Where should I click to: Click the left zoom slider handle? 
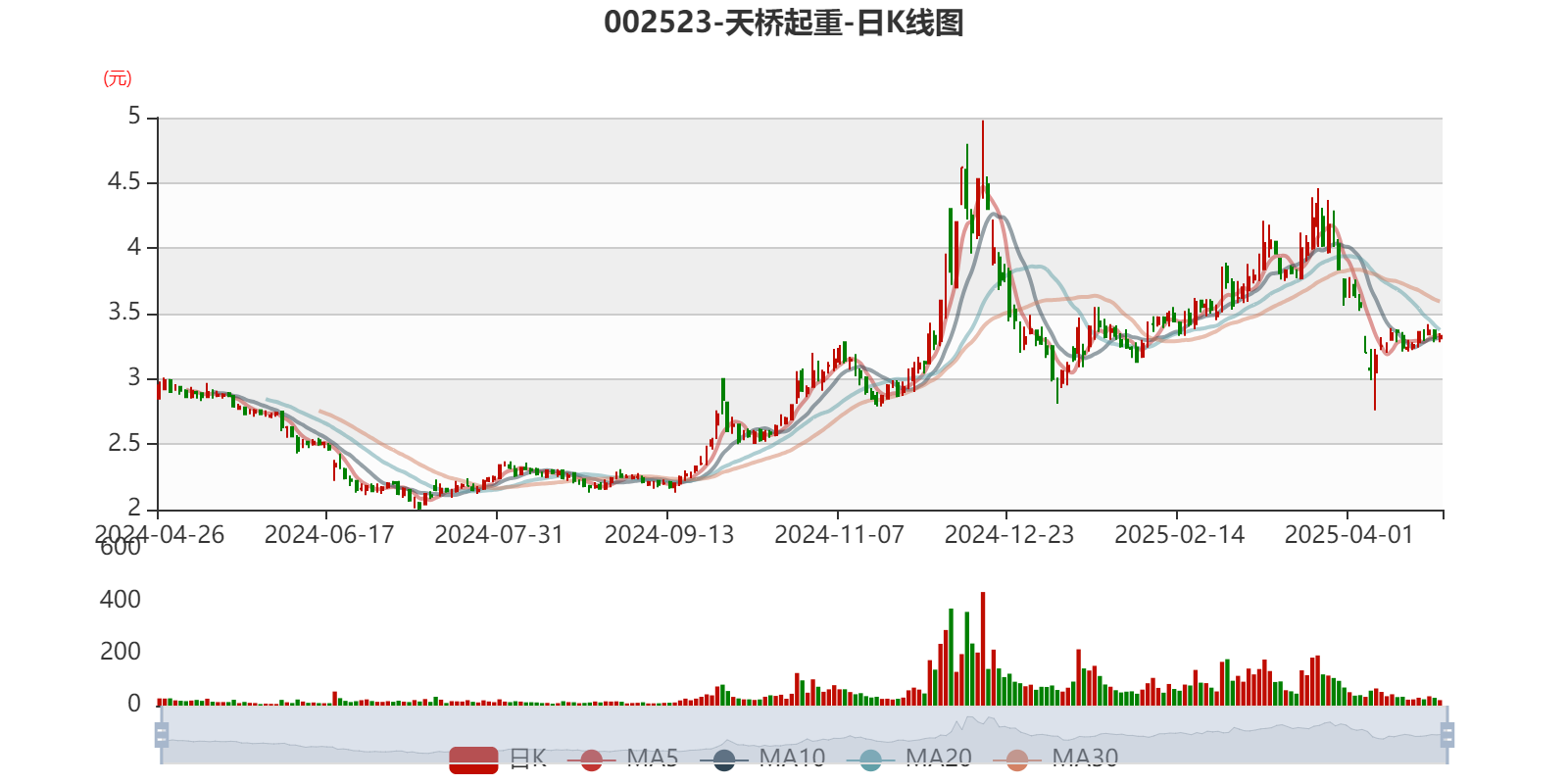point(159,734)
